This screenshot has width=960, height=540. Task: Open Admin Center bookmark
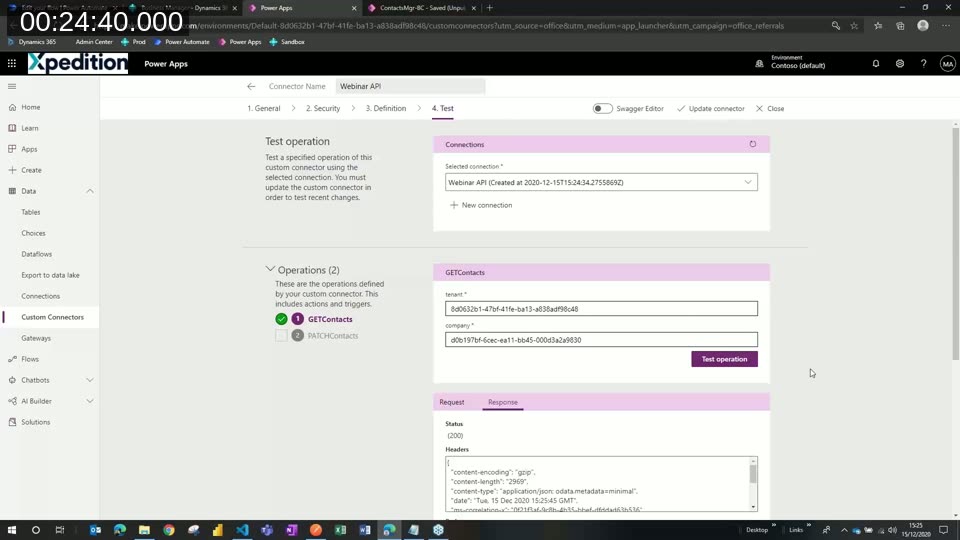point(94,42)
